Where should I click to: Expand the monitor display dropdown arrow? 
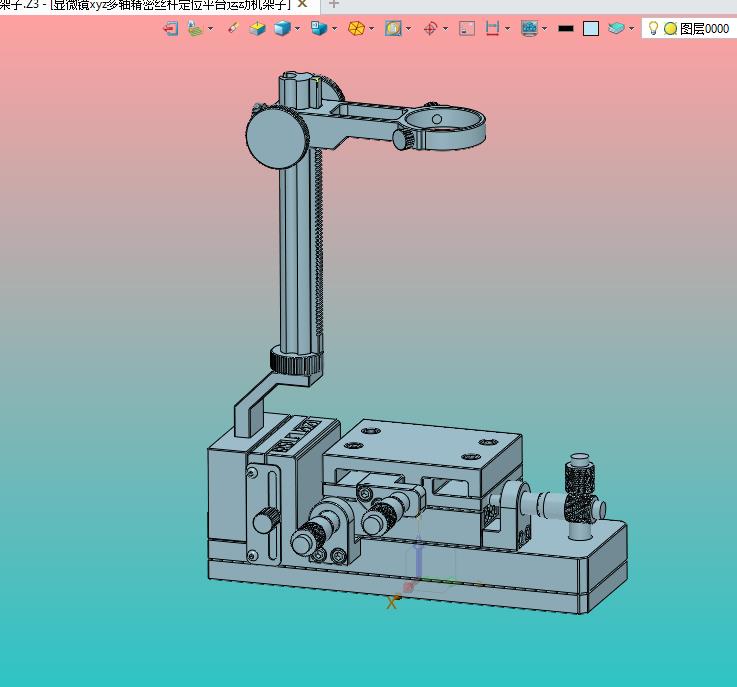[544, 29]
